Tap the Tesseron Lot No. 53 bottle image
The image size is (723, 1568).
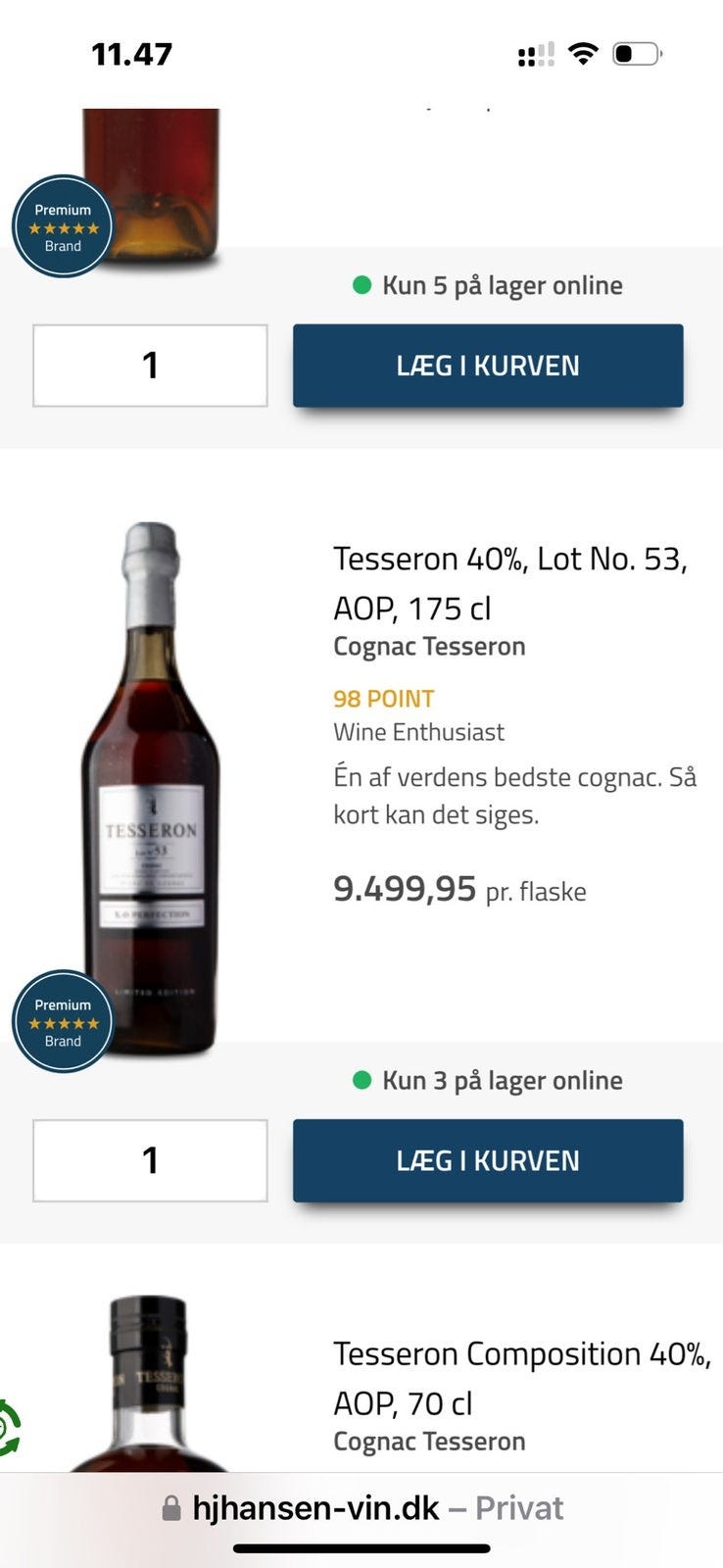tap(152, 784)
